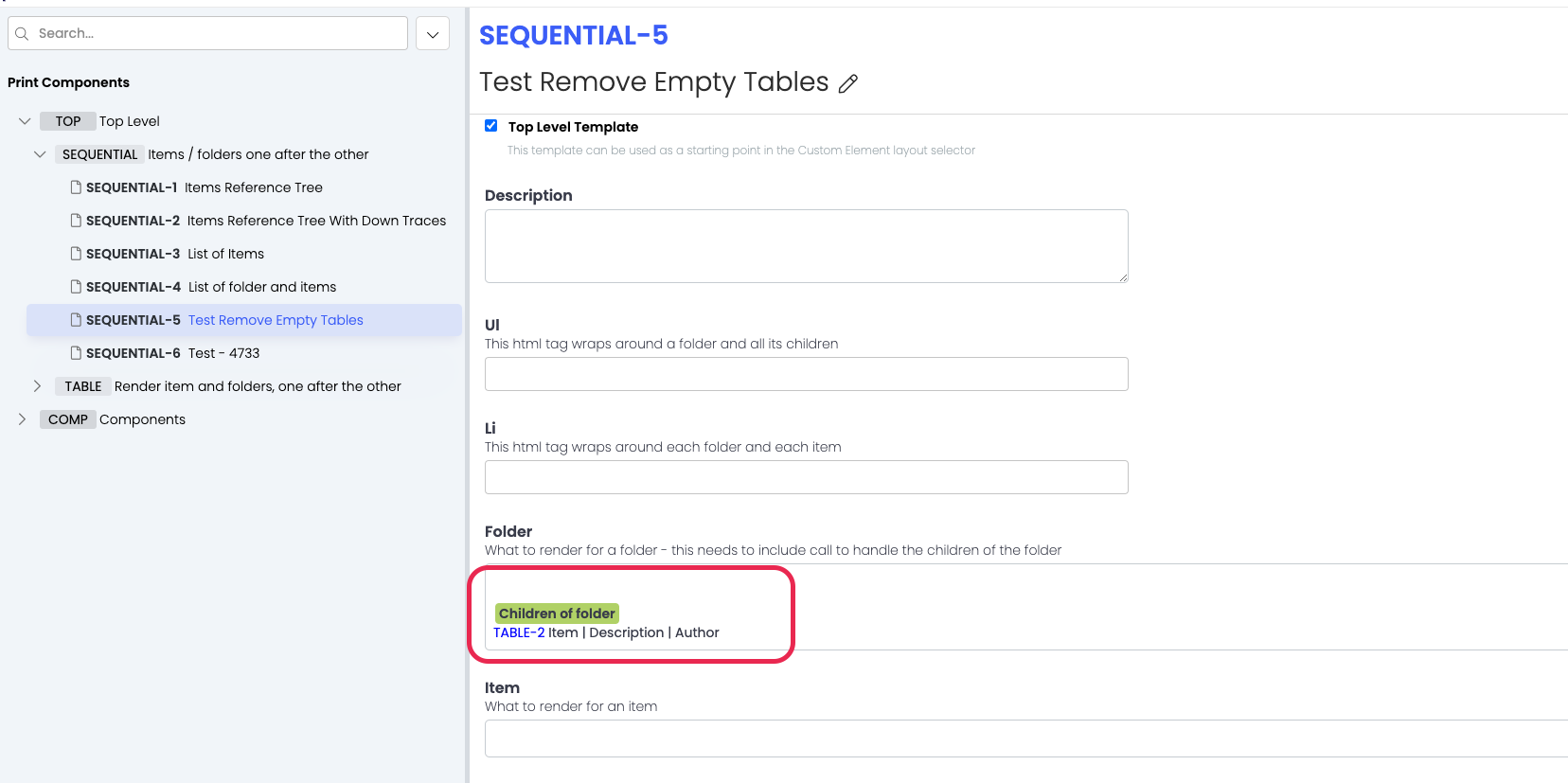Click document icon of SEQUENTIAL-3
This screenshot has width=1568, height=783.
[x=76, y=254]
